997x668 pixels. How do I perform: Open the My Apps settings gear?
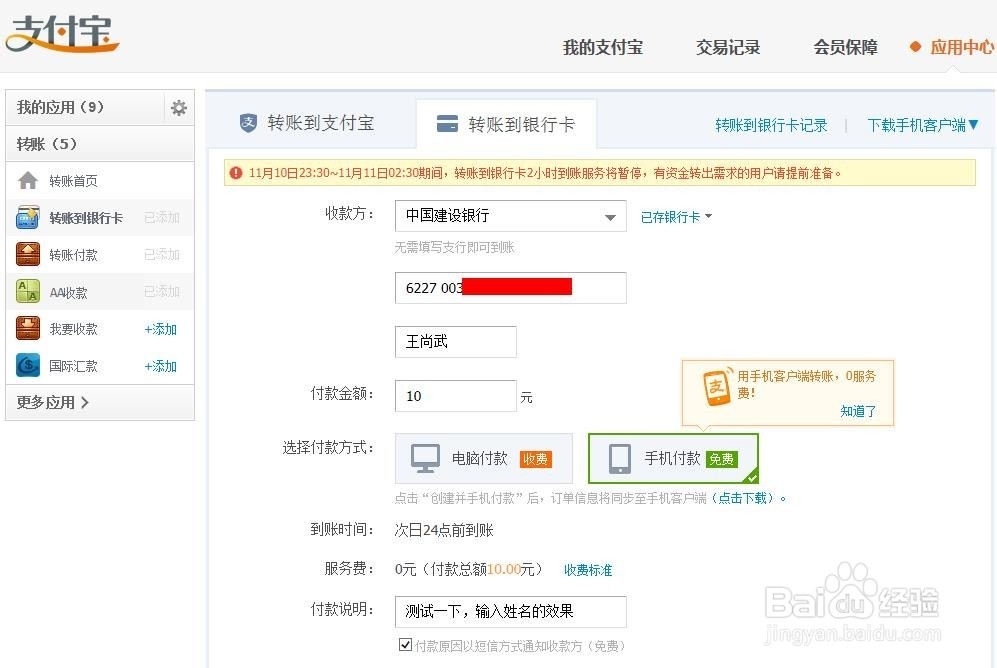click(x=179, y=107)
